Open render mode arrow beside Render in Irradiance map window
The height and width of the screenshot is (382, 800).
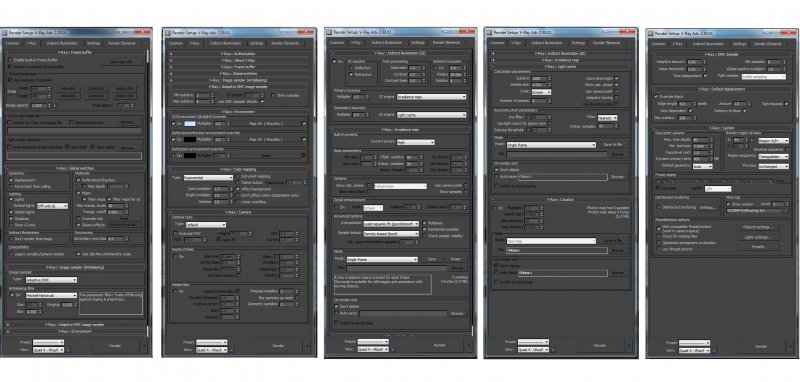(x=469, y=345)
